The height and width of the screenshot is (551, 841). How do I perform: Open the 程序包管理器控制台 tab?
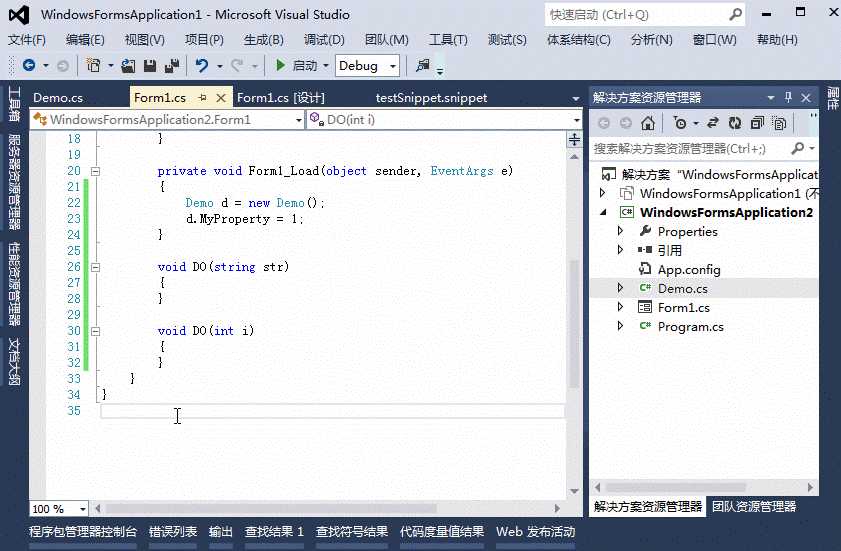(x=83, y=532)
